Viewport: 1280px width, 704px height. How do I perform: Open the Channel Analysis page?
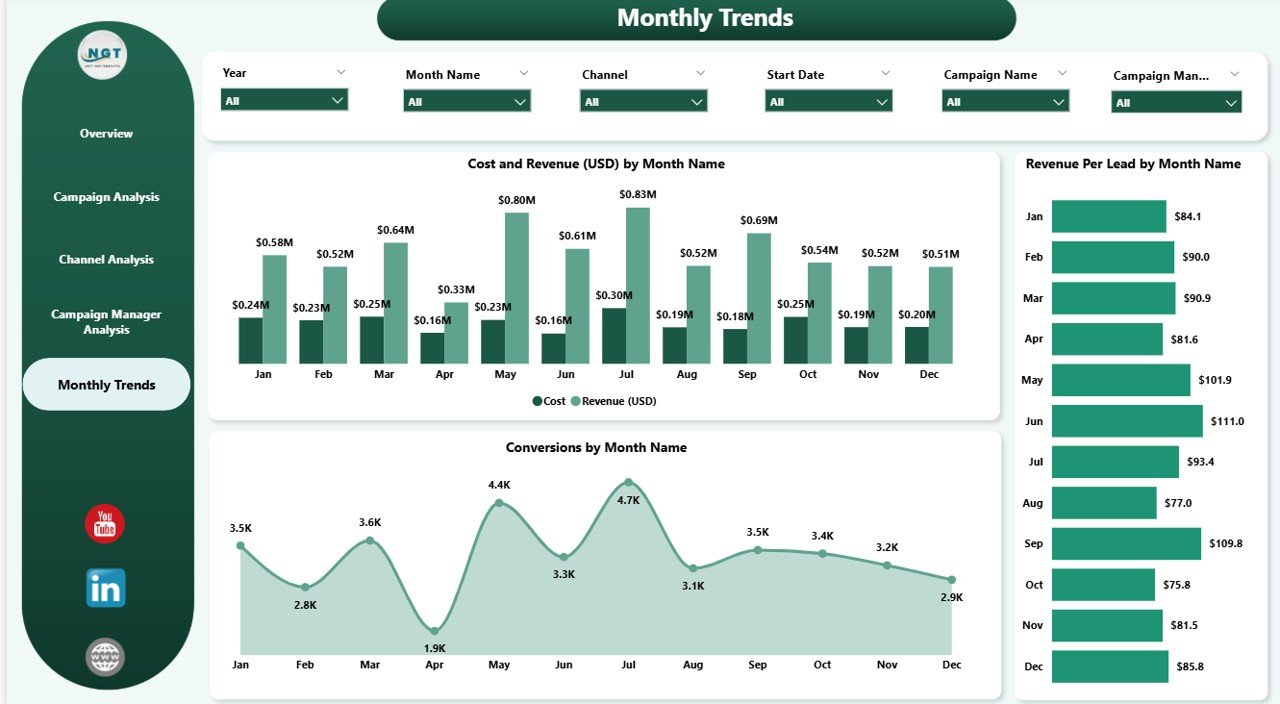[105, 259]
